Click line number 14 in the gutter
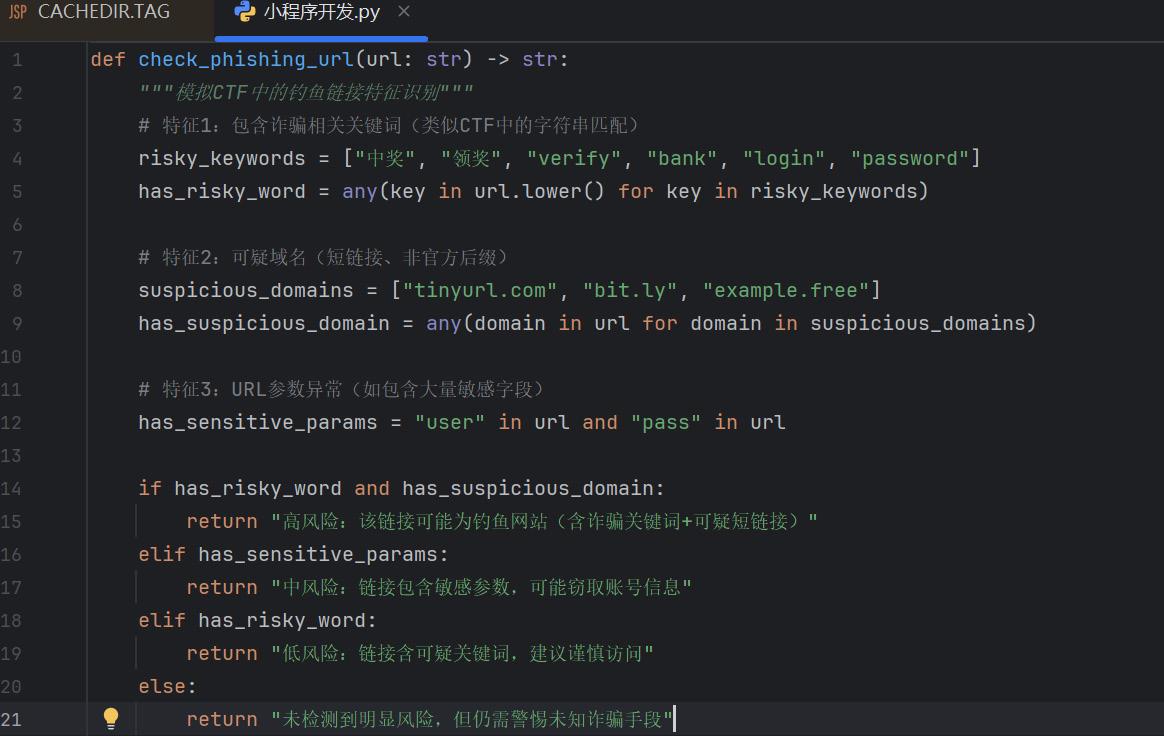Screen dimensions: 1164x736 (11, 488)
